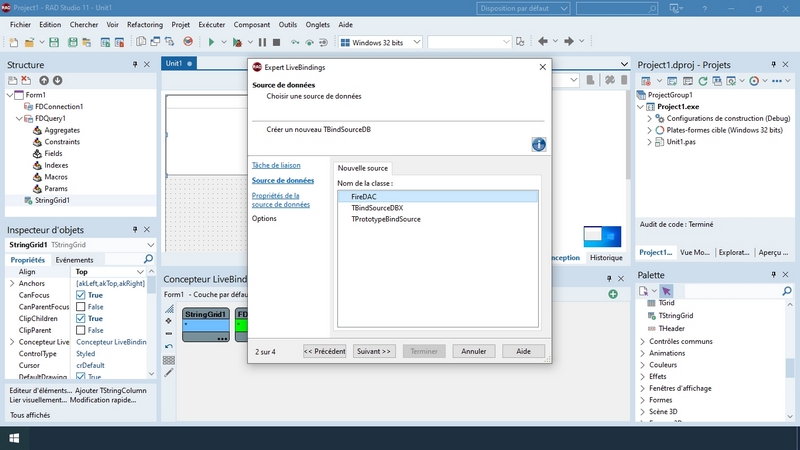Click the Suivant >> button
The height and width of the screenshot is (450, 800).
374,351
